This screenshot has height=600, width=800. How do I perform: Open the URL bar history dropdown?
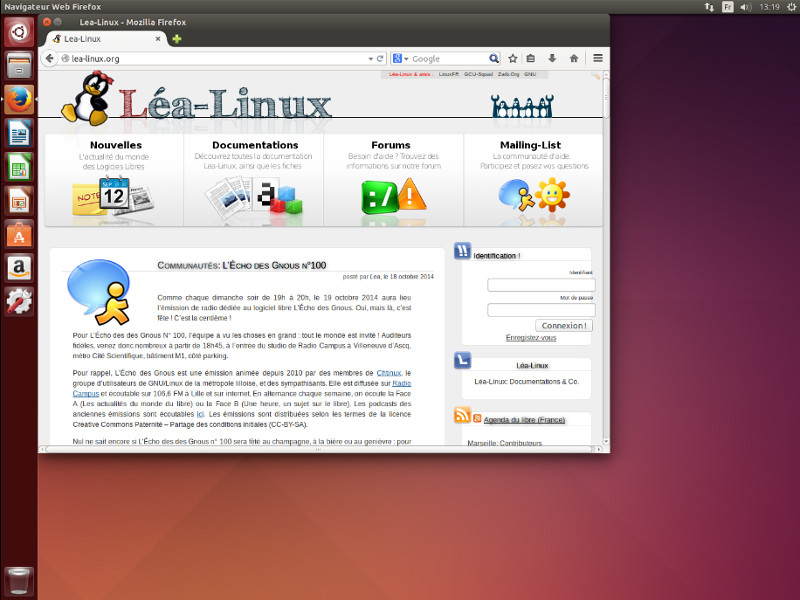click(x=369, y=59)
